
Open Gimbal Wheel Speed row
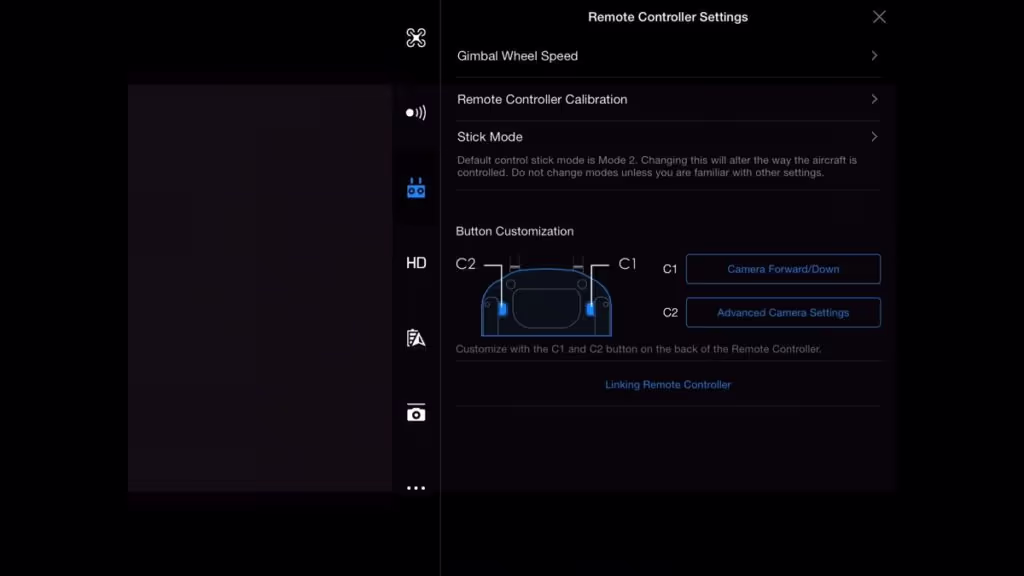[668, 56]
